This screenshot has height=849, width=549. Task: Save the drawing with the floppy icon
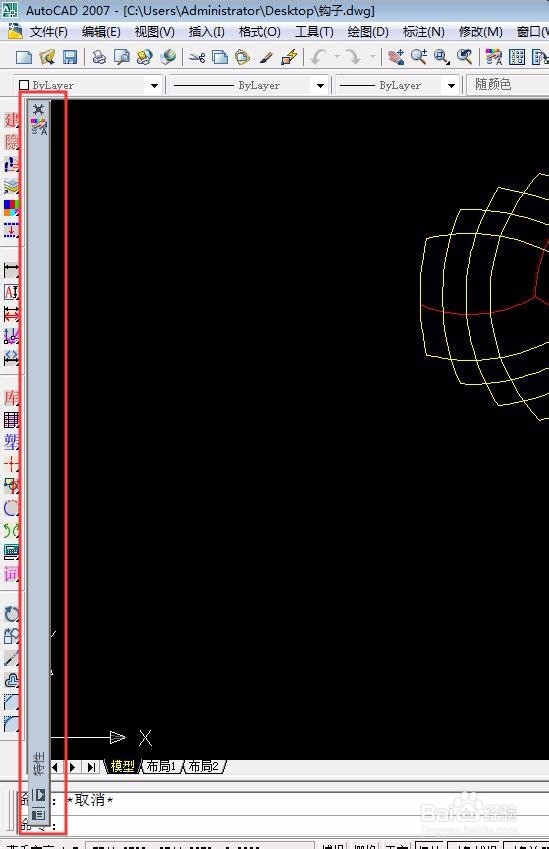coord(70,57)
